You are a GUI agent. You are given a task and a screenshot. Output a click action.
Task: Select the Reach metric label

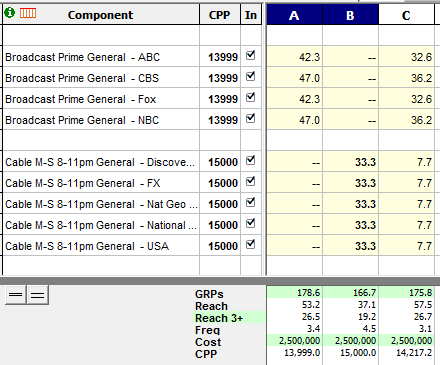pyautogui.click(x=211, y=306)
